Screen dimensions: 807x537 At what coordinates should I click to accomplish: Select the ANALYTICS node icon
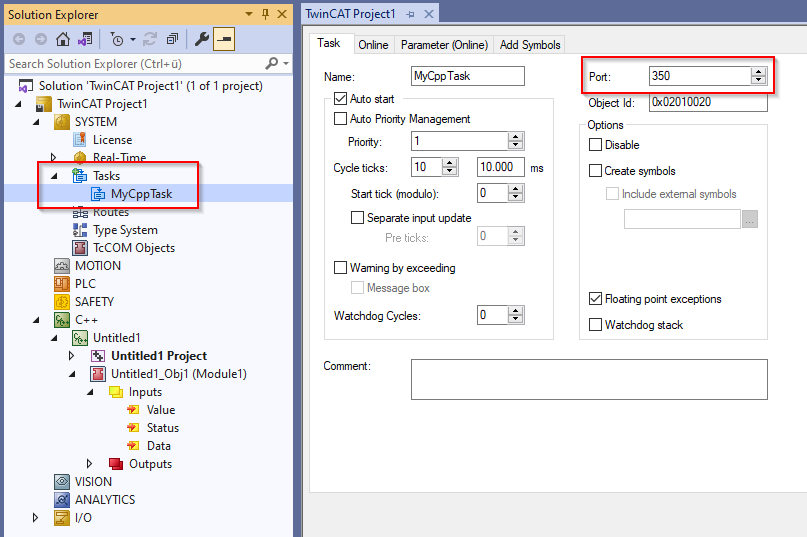click(x=62, y=499)
